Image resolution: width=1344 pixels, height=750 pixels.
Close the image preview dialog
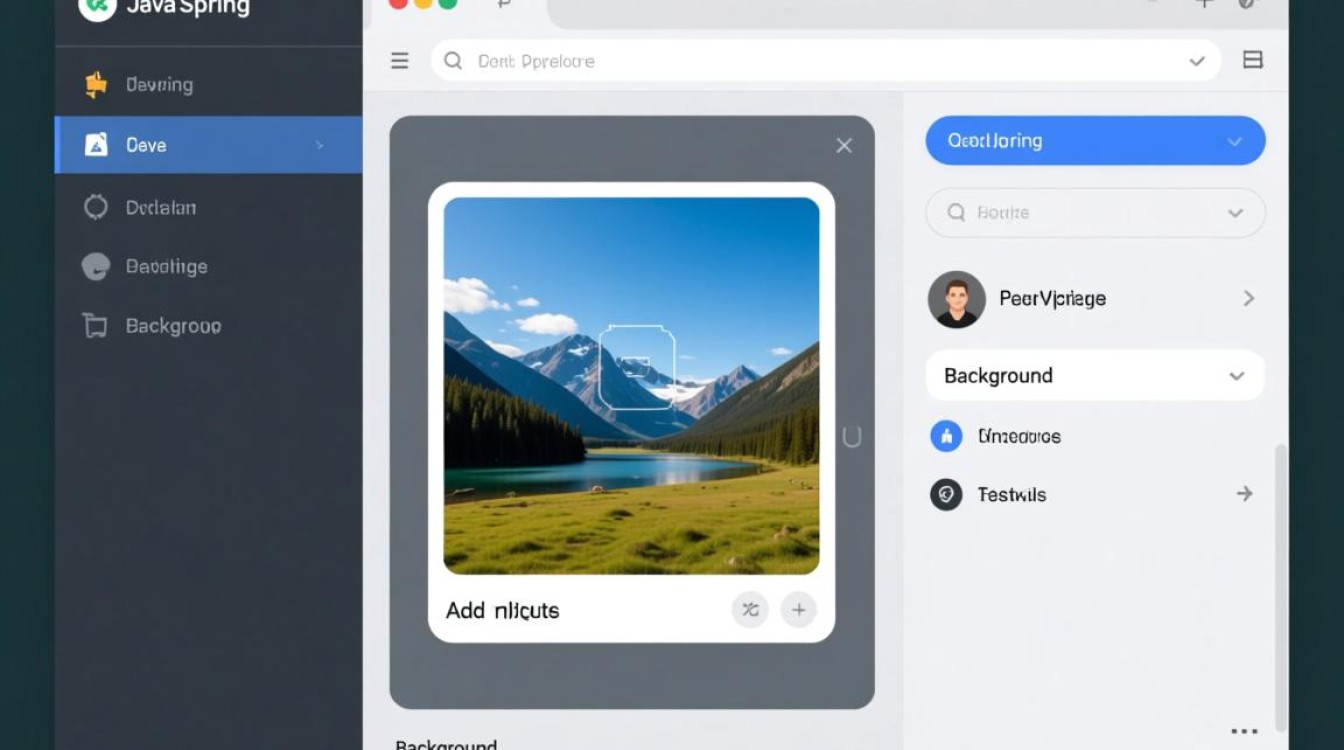(x=844, y=146)
